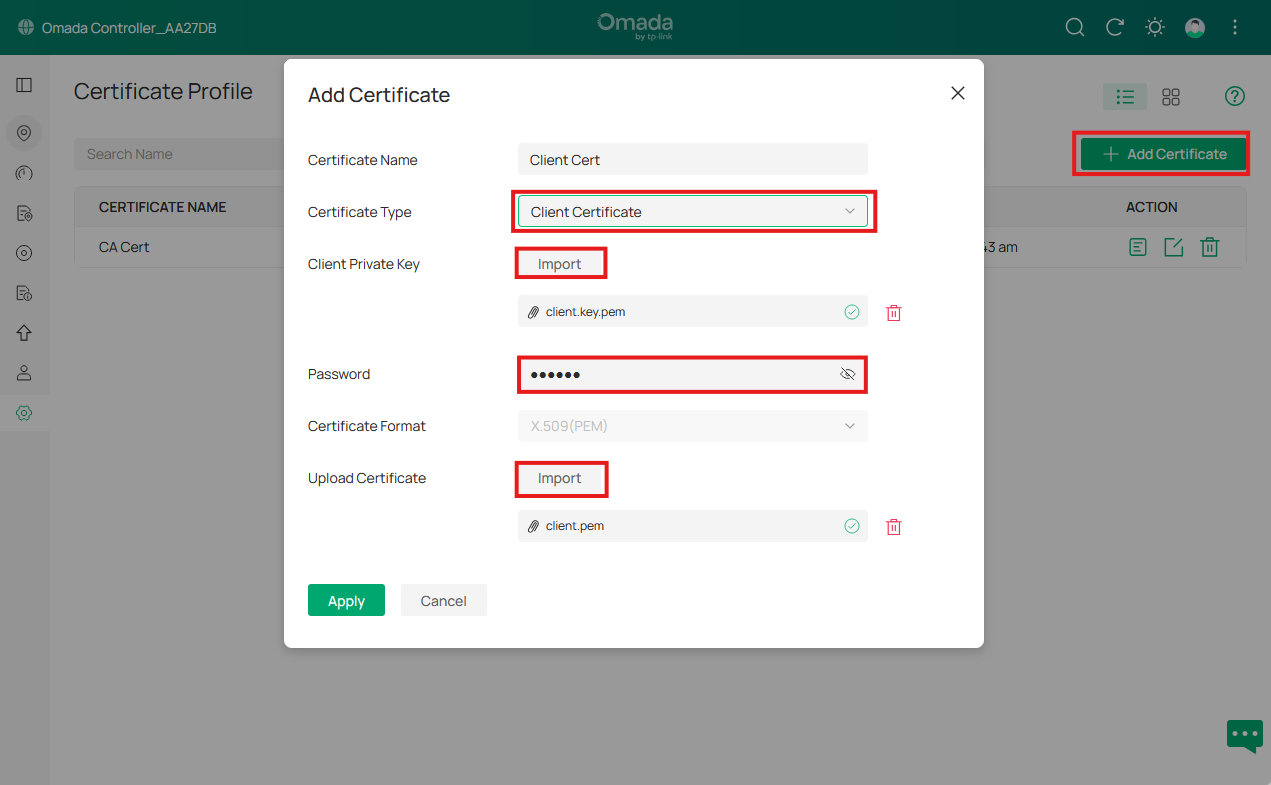
Task: Cancel the Add Certificate dialog
Action: (443, 600)
